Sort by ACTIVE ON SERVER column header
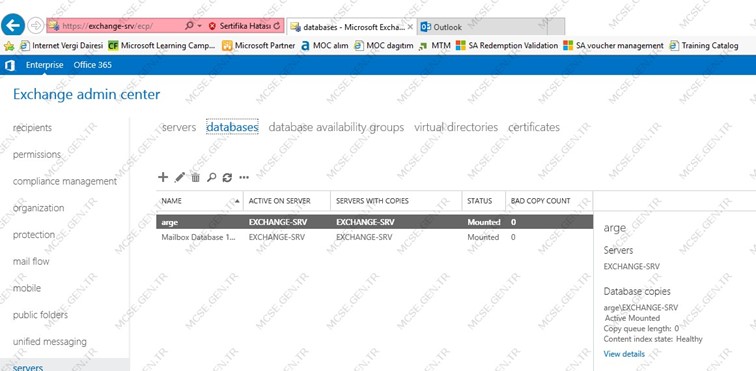Viewport: 756px width, 371px height. pos(287,201)
